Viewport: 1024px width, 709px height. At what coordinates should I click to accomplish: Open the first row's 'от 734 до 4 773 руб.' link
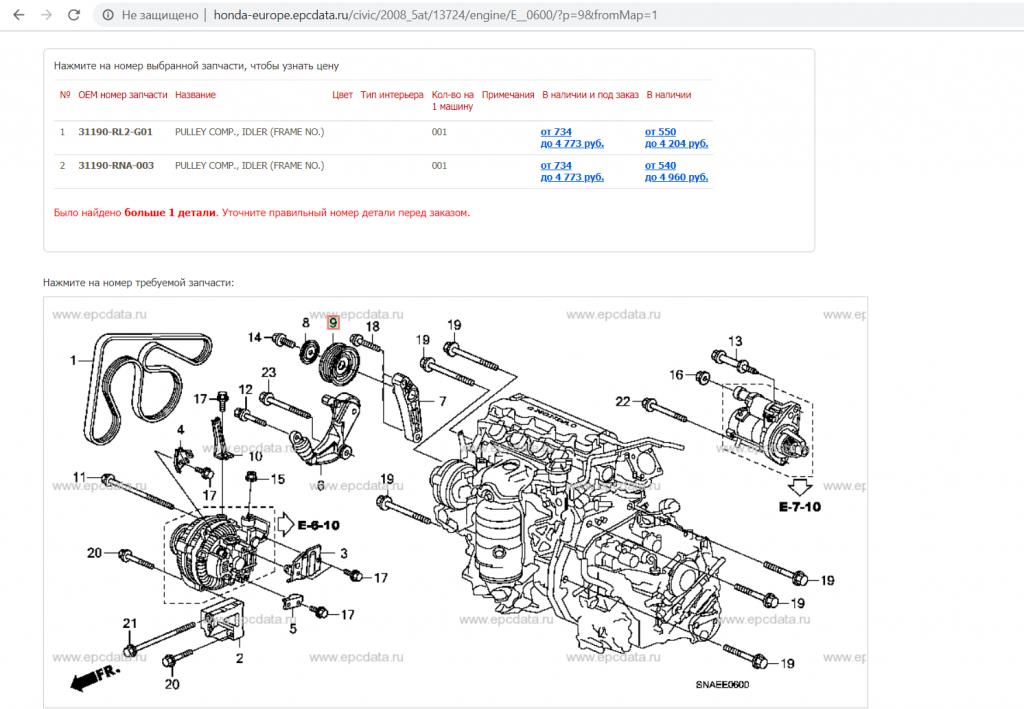571,137
